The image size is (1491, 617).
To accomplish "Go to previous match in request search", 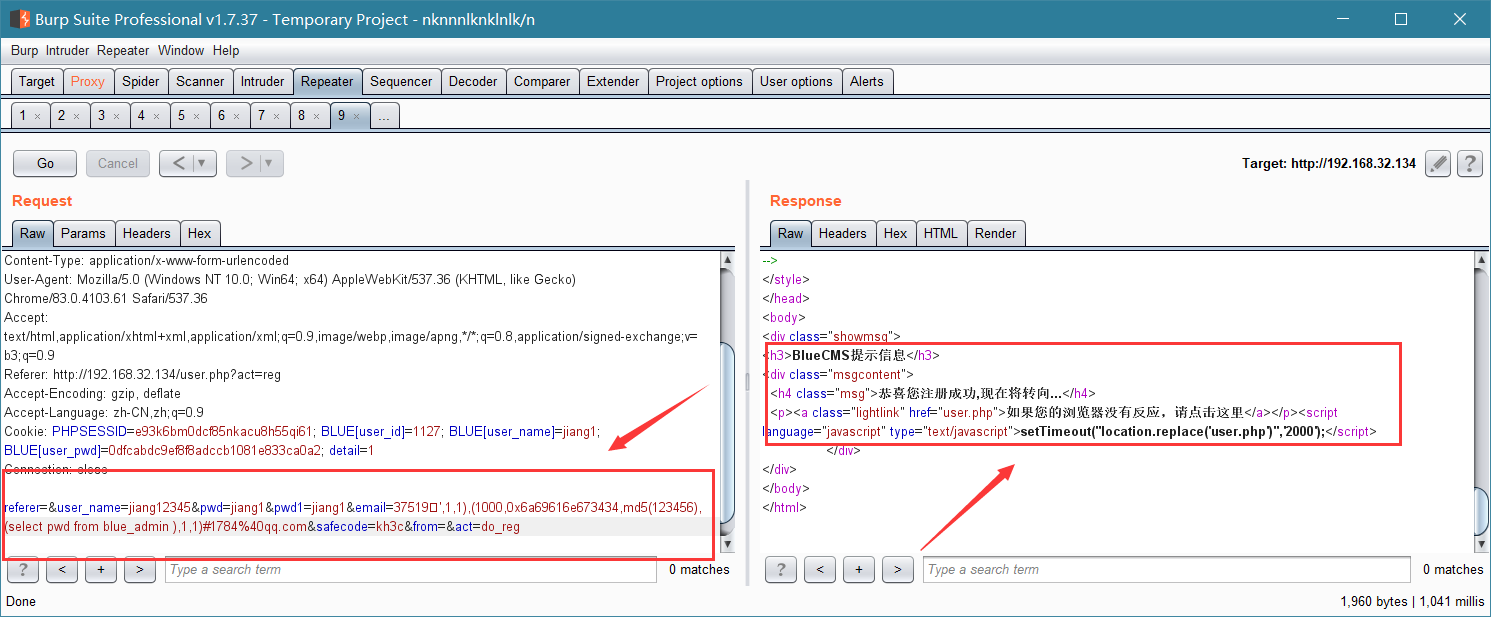I will coord(62,570).
